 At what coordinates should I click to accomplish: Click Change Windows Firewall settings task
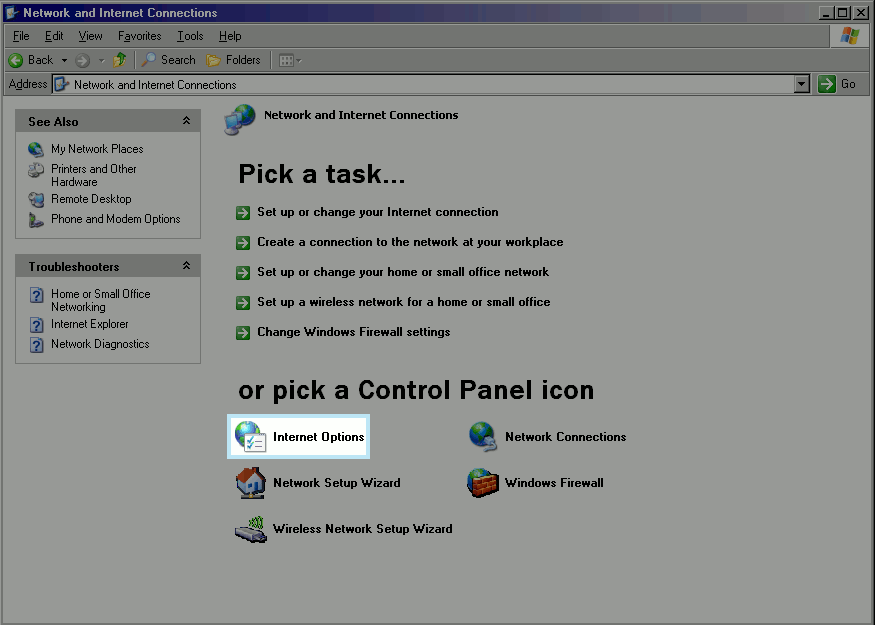(x=353, y=332)
